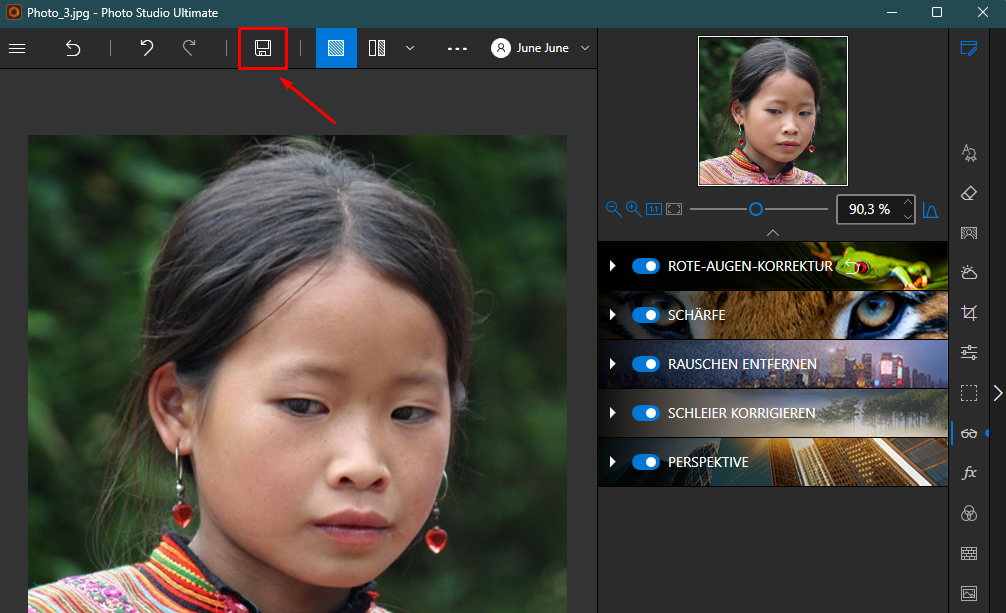Viewport: 1006px width, 613px height.
Task: Open the glasses corrections tab
Action: coord(969,433)
